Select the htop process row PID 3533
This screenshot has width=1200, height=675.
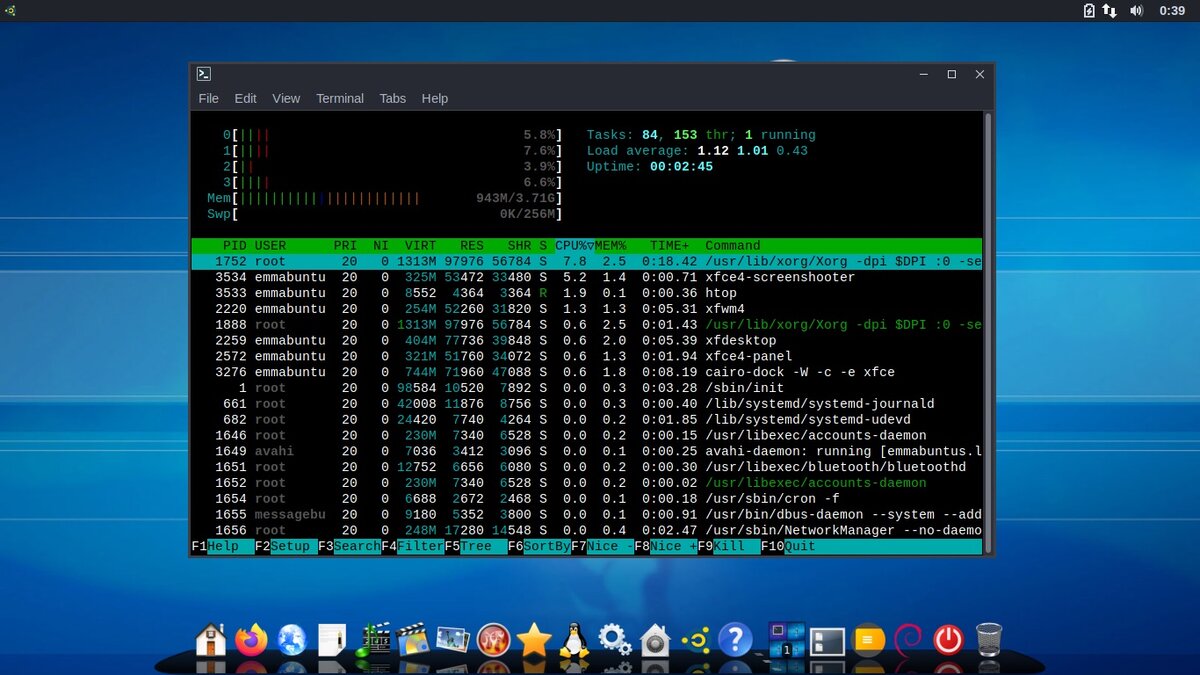point(587,293)
